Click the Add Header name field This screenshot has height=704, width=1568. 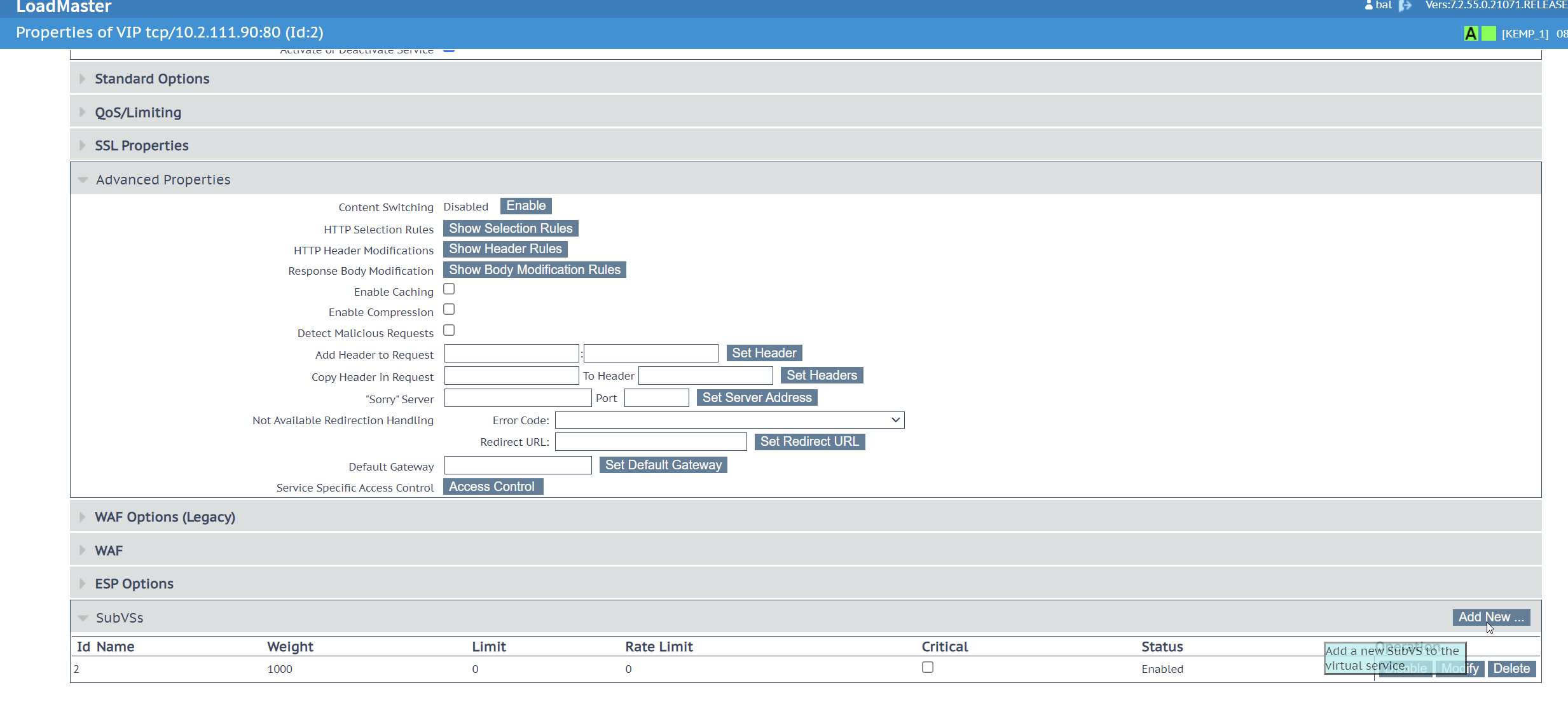click(x=511, y=353)
